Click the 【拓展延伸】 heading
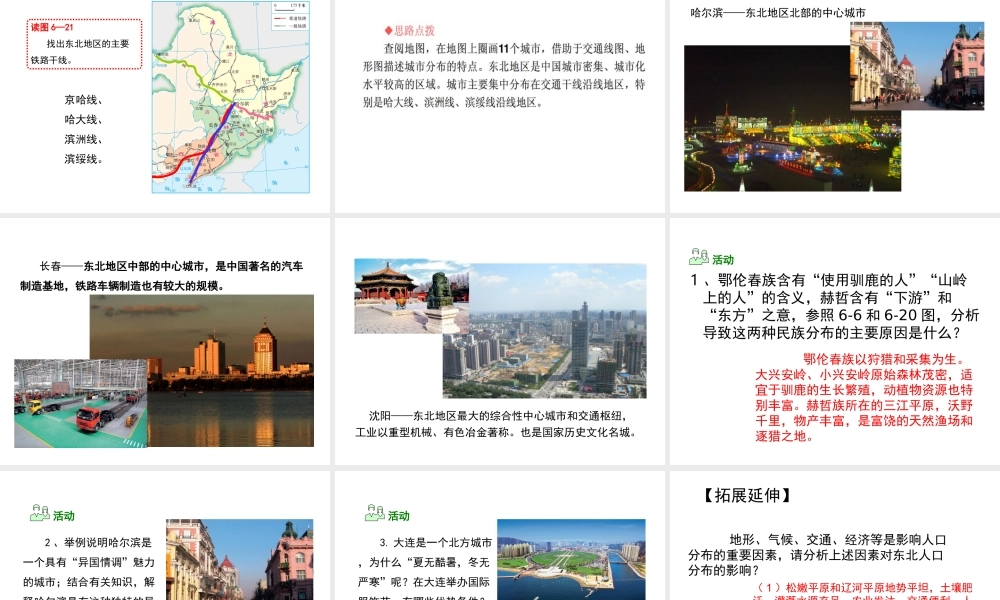 746,495
